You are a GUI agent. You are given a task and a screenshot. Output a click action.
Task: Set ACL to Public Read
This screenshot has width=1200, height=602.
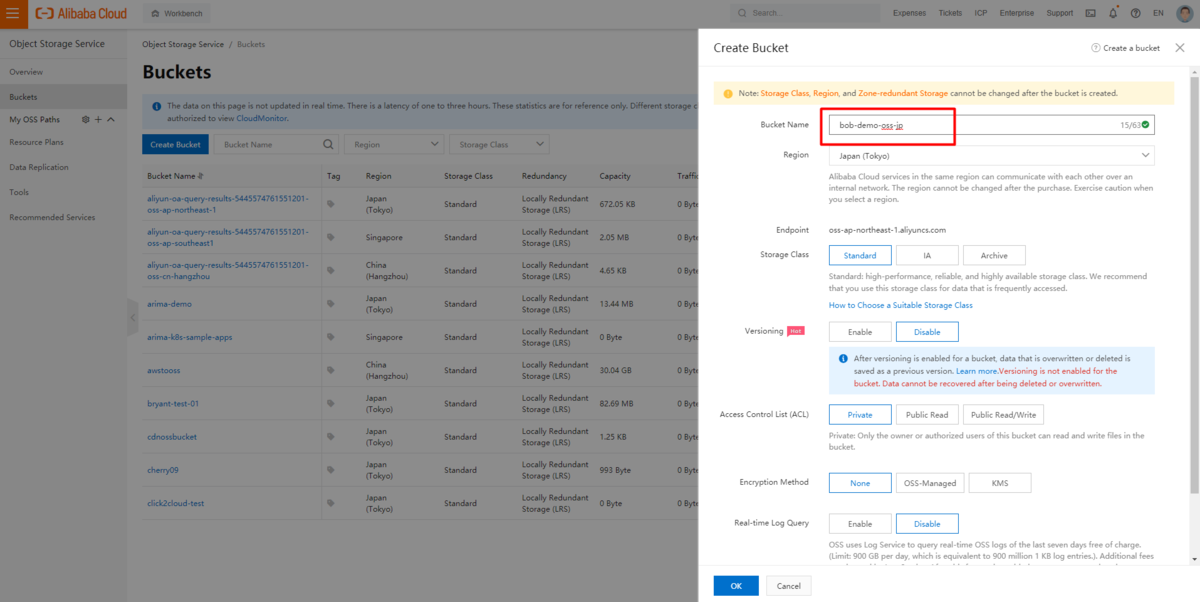click(927, 414)
